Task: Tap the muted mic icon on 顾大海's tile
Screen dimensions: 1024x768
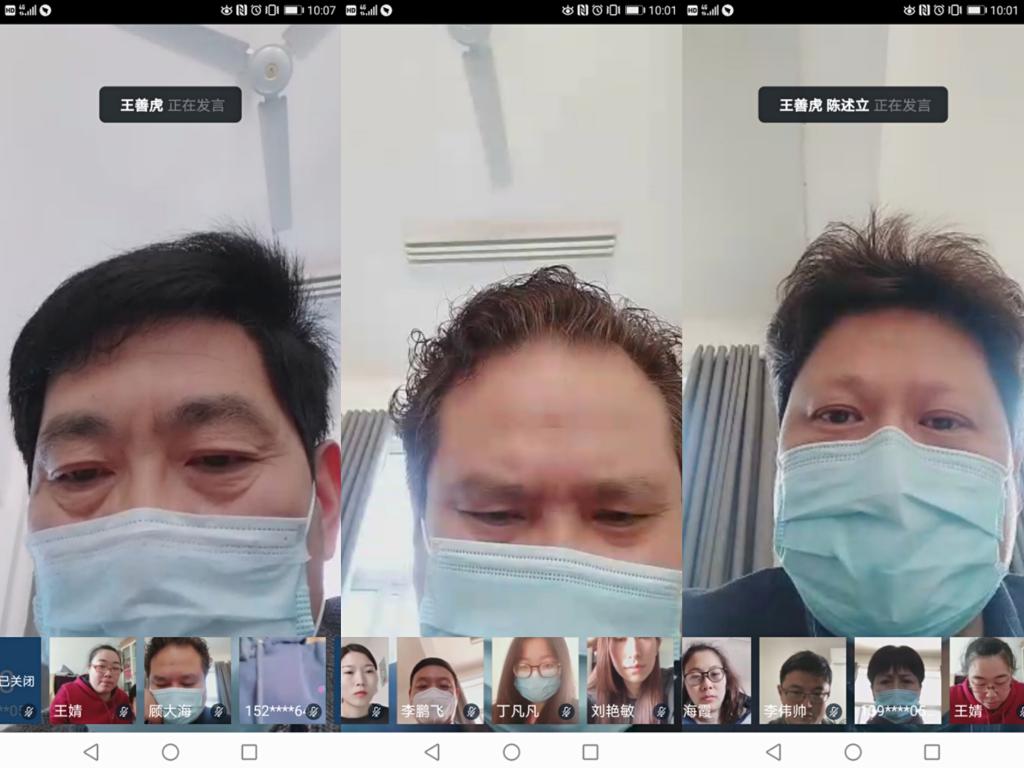Action: 218,711
